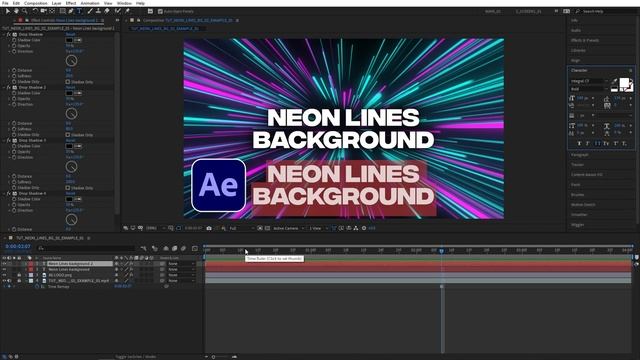
Task: Open the File menu
Action: coord(5,3)
